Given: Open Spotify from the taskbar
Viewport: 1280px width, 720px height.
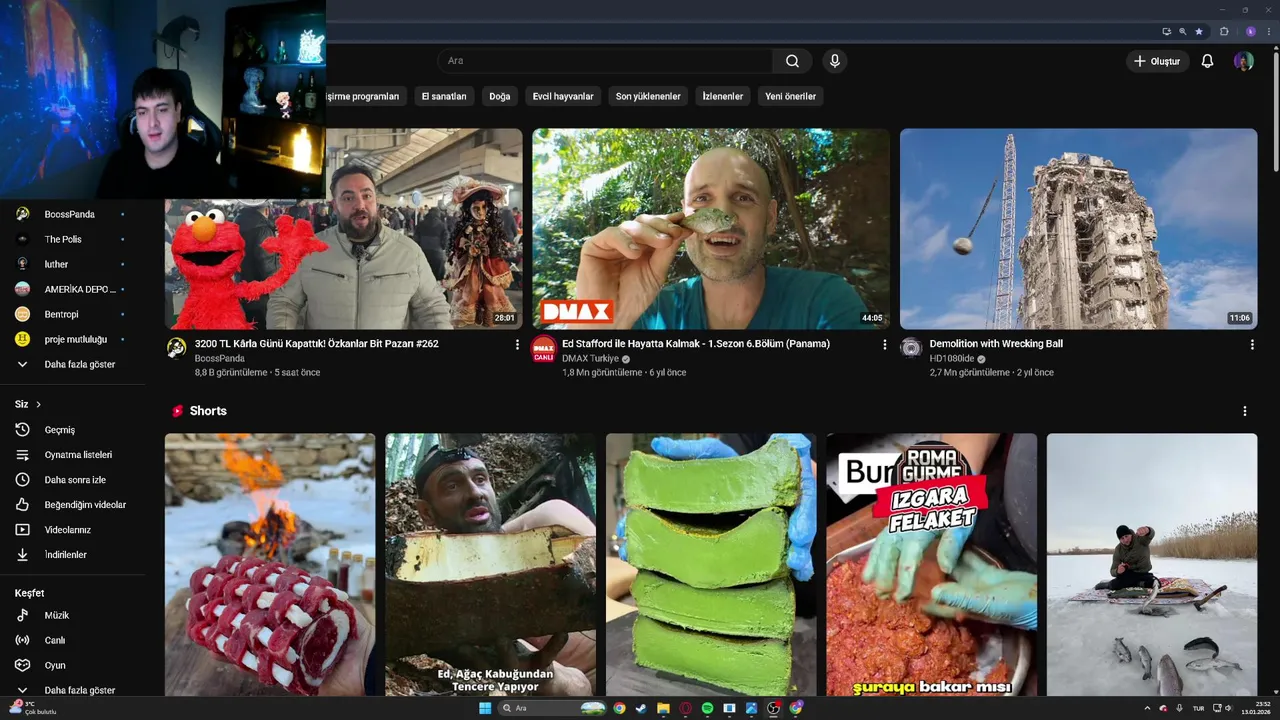Looking at the screenshot, I should coord(707,708).
